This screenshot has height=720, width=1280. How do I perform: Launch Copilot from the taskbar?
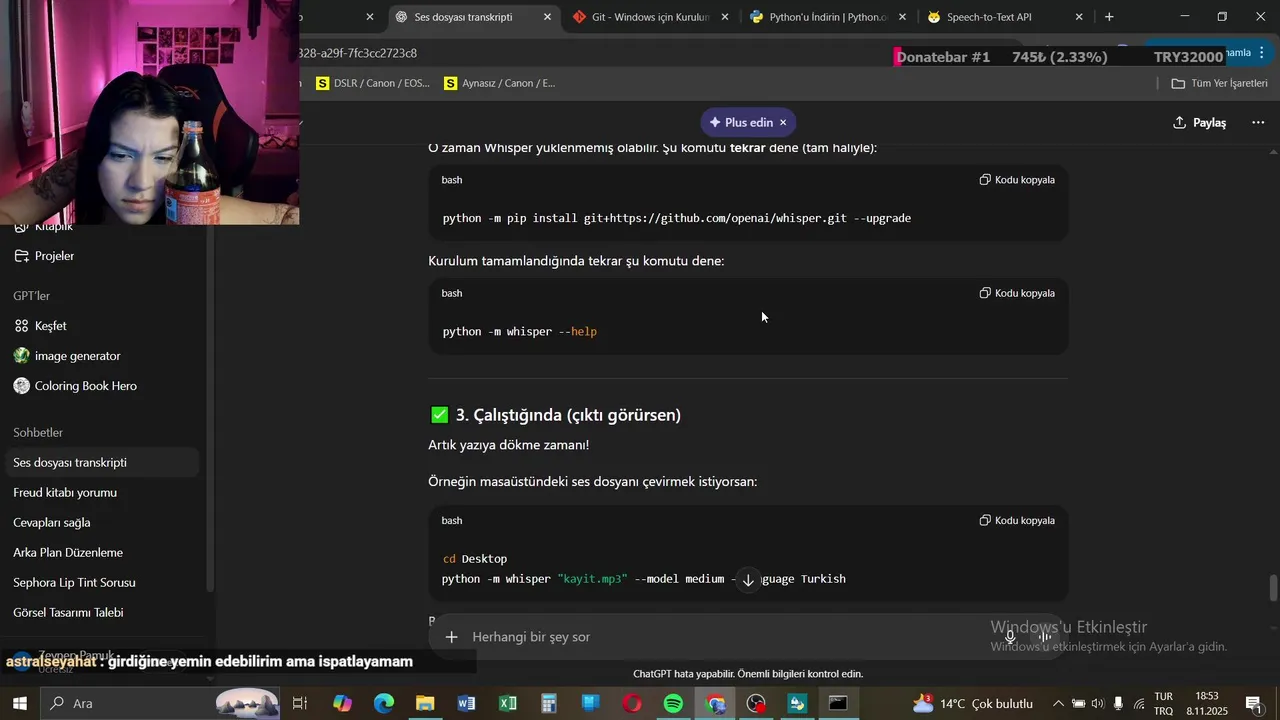[342, 703]
